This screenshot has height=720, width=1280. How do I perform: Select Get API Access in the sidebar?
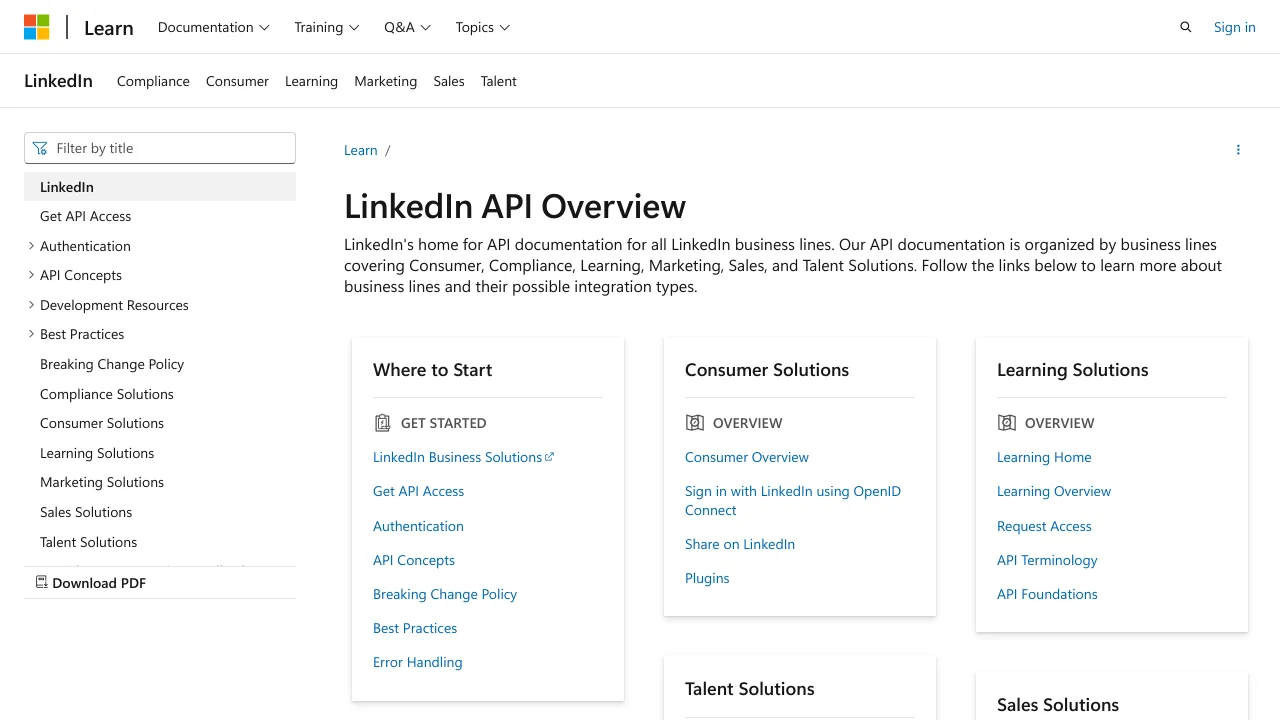85,216
